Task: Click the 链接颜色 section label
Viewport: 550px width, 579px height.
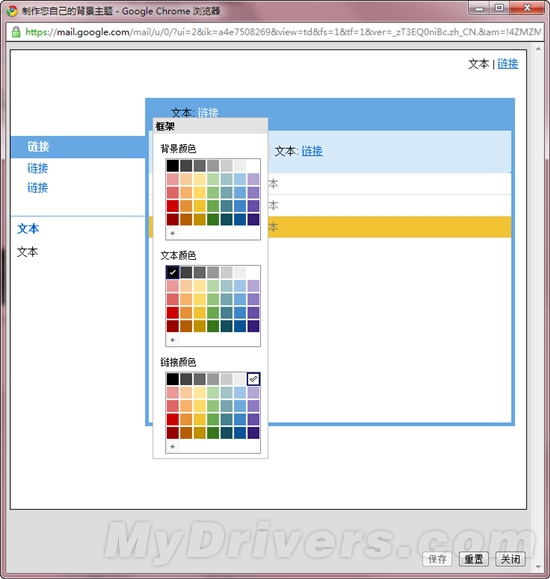Action: (x=178, y=362)
